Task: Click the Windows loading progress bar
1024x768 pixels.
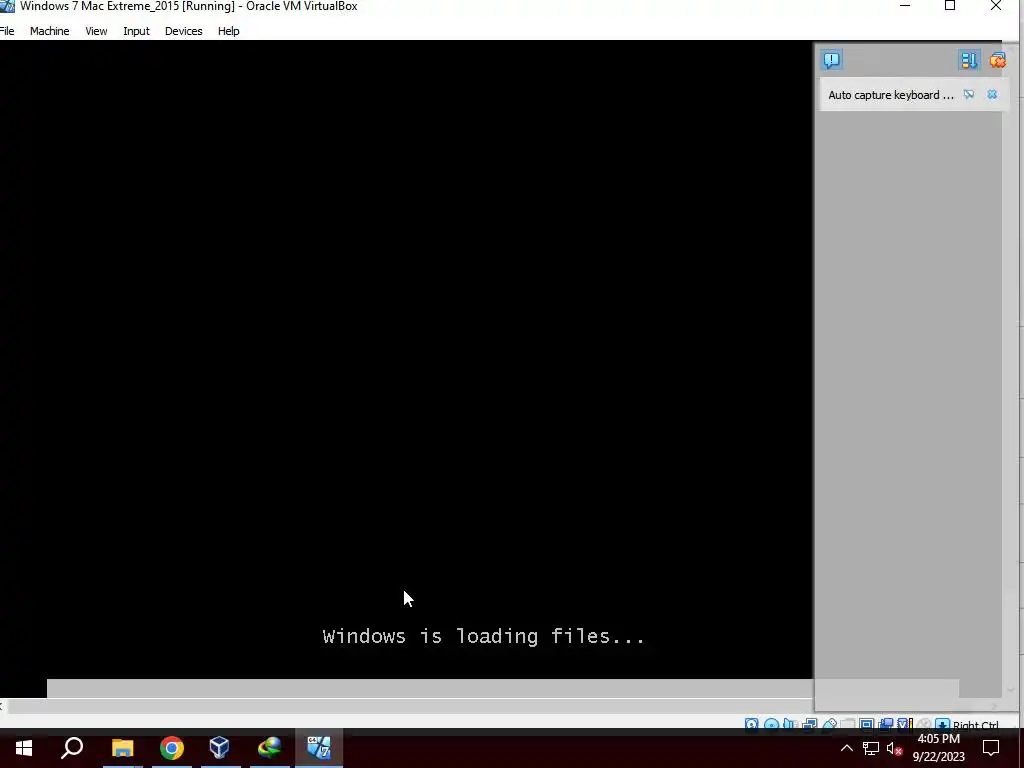Action: [x=503, y=688]
